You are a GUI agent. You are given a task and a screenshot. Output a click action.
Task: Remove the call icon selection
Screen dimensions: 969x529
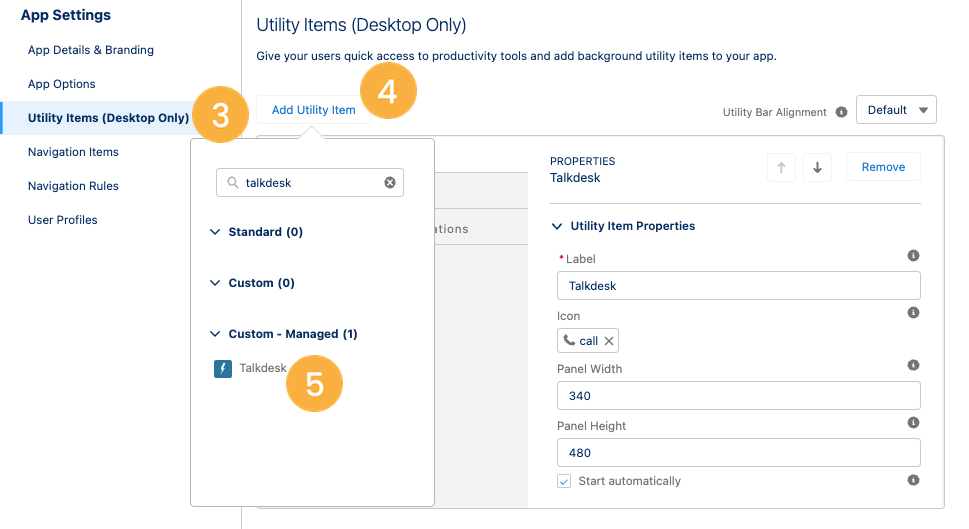pyautogui.click(x=609, y=341)
